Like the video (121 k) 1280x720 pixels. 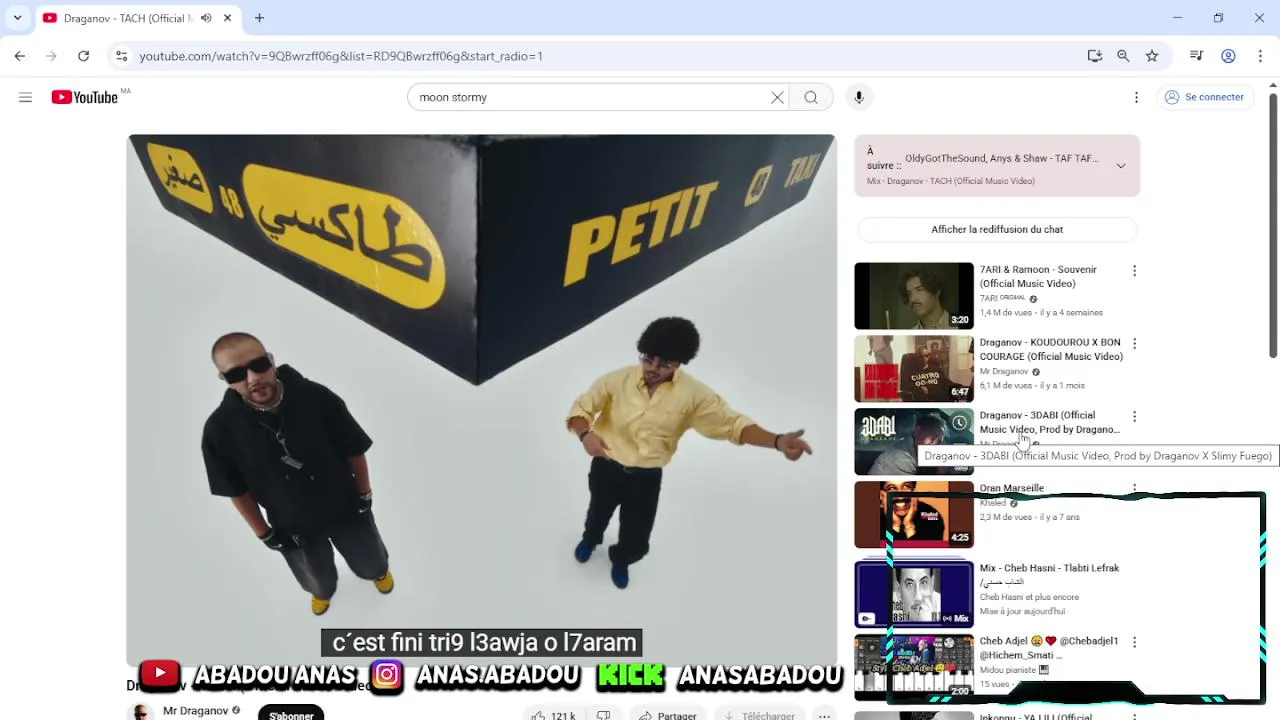click(553, 715)
